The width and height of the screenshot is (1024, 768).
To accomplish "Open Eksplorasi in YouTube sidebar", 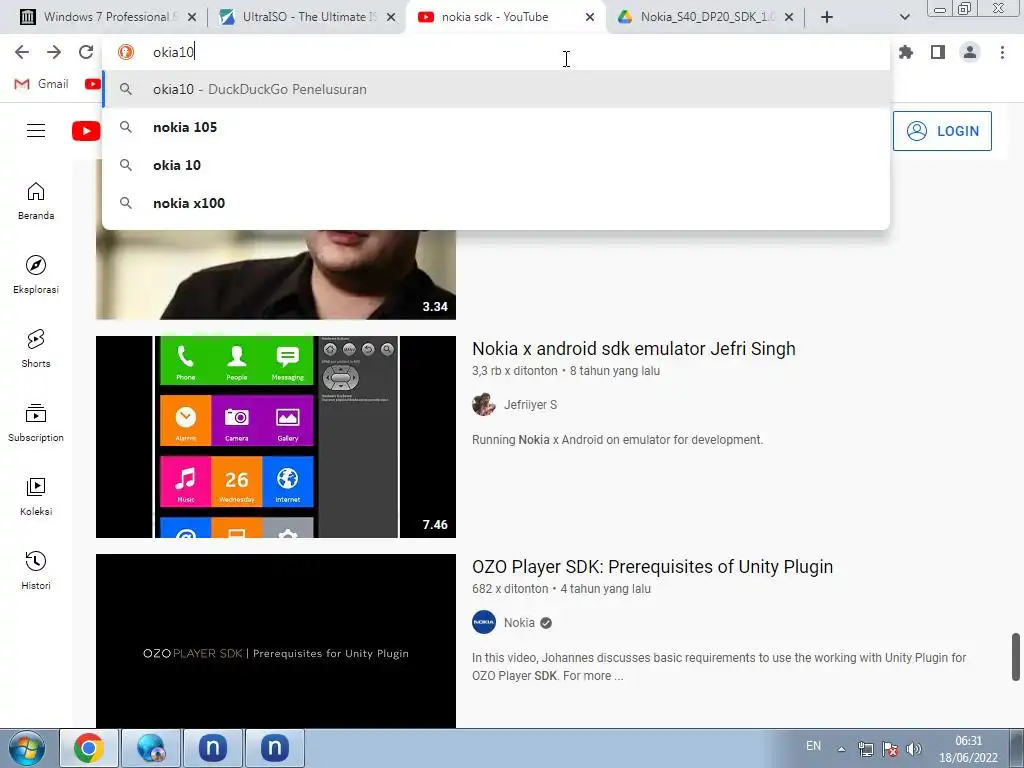I will point(36,275).
